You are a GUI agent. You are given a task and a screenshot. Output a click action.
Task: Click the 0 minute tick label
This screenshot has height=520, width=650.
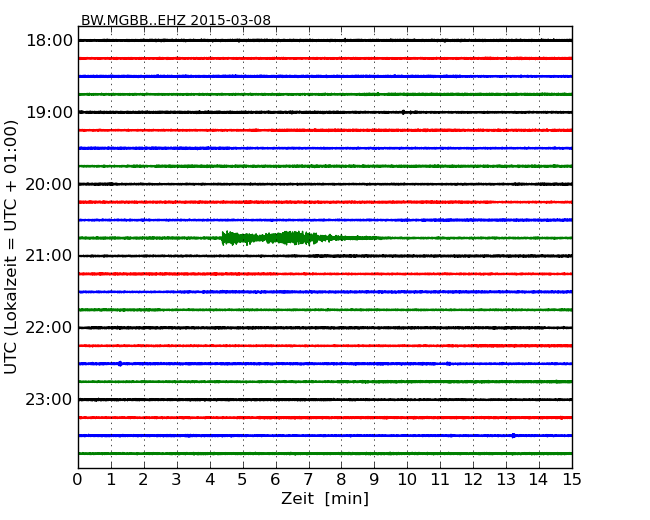pos(78,480)
